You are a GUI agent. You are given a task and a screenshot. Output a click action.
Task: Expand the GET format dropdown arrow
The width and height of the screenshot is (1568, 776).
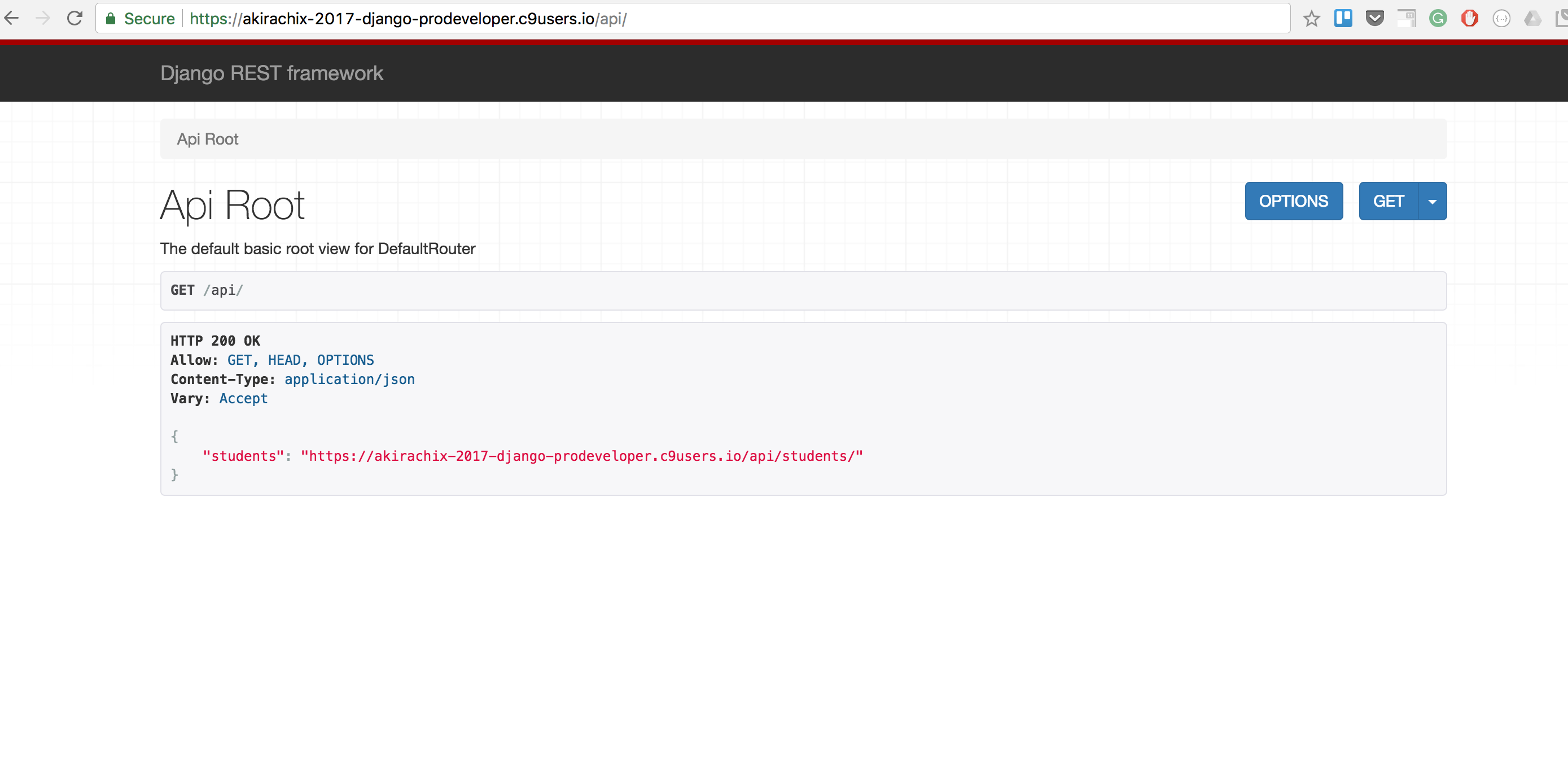tap(1433, 202)
